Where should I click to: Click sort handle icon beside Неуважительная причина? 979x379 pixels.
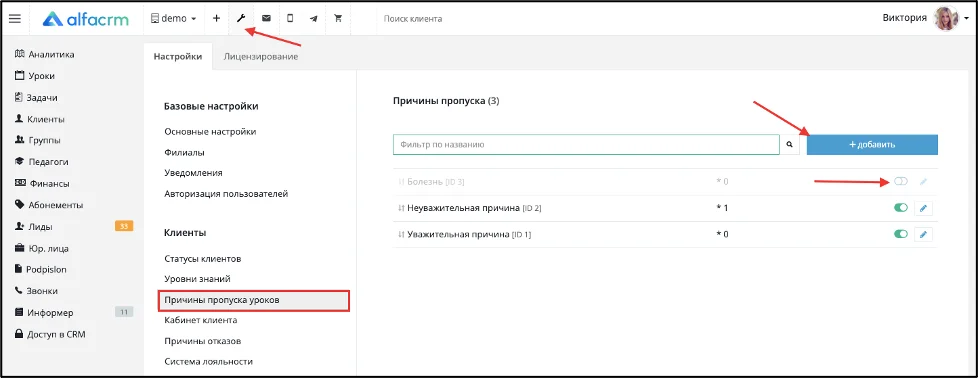(401, 208)
